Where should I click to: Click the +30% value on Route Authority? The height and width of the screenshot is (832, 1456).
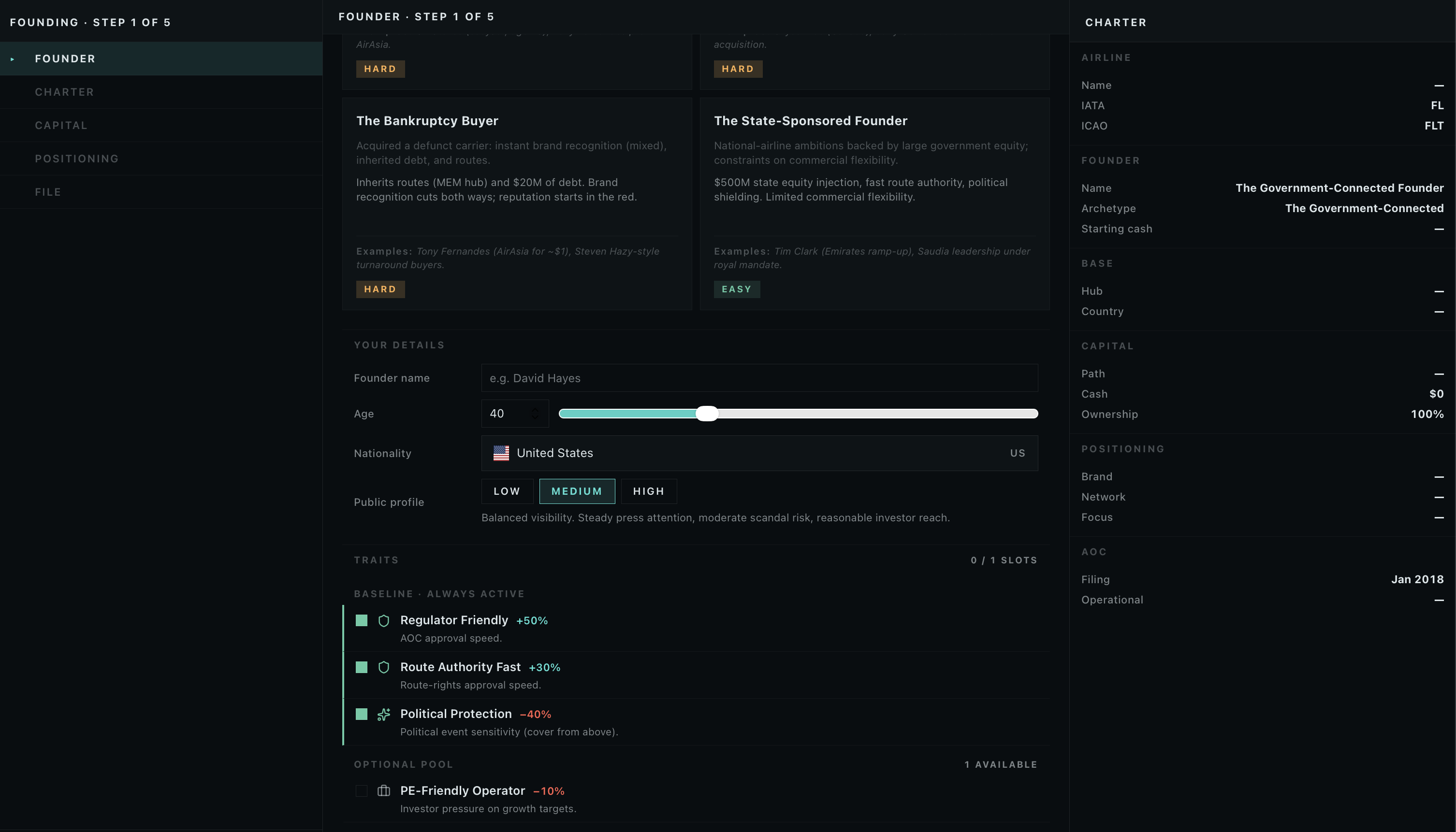click(544, 668)
